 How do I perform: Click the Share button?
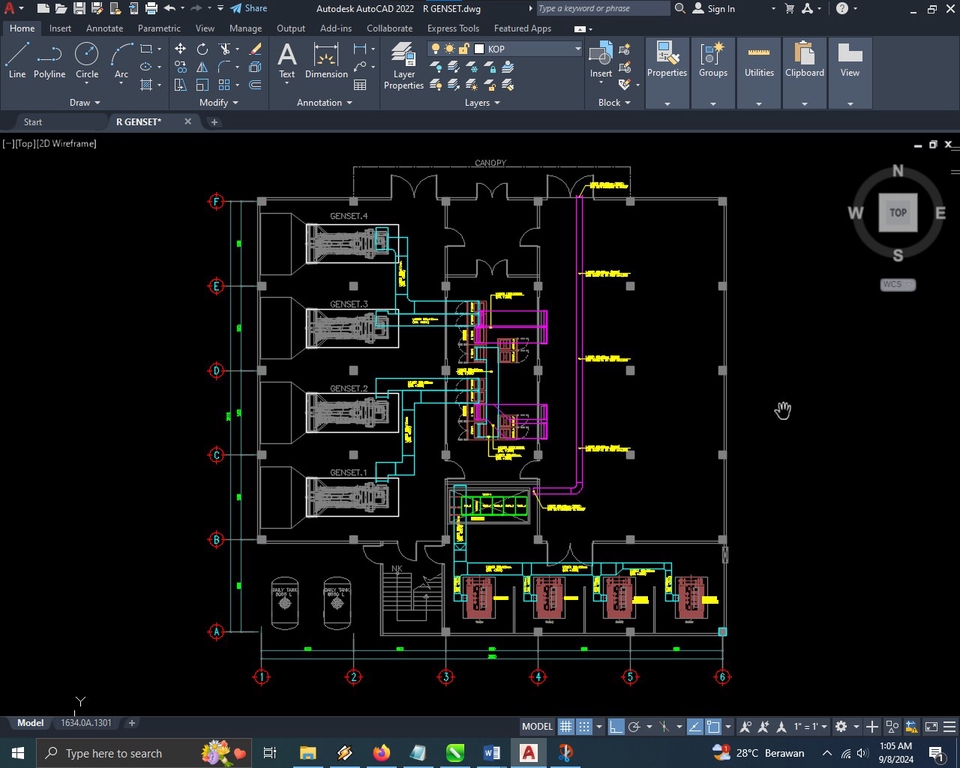point(249,9)
